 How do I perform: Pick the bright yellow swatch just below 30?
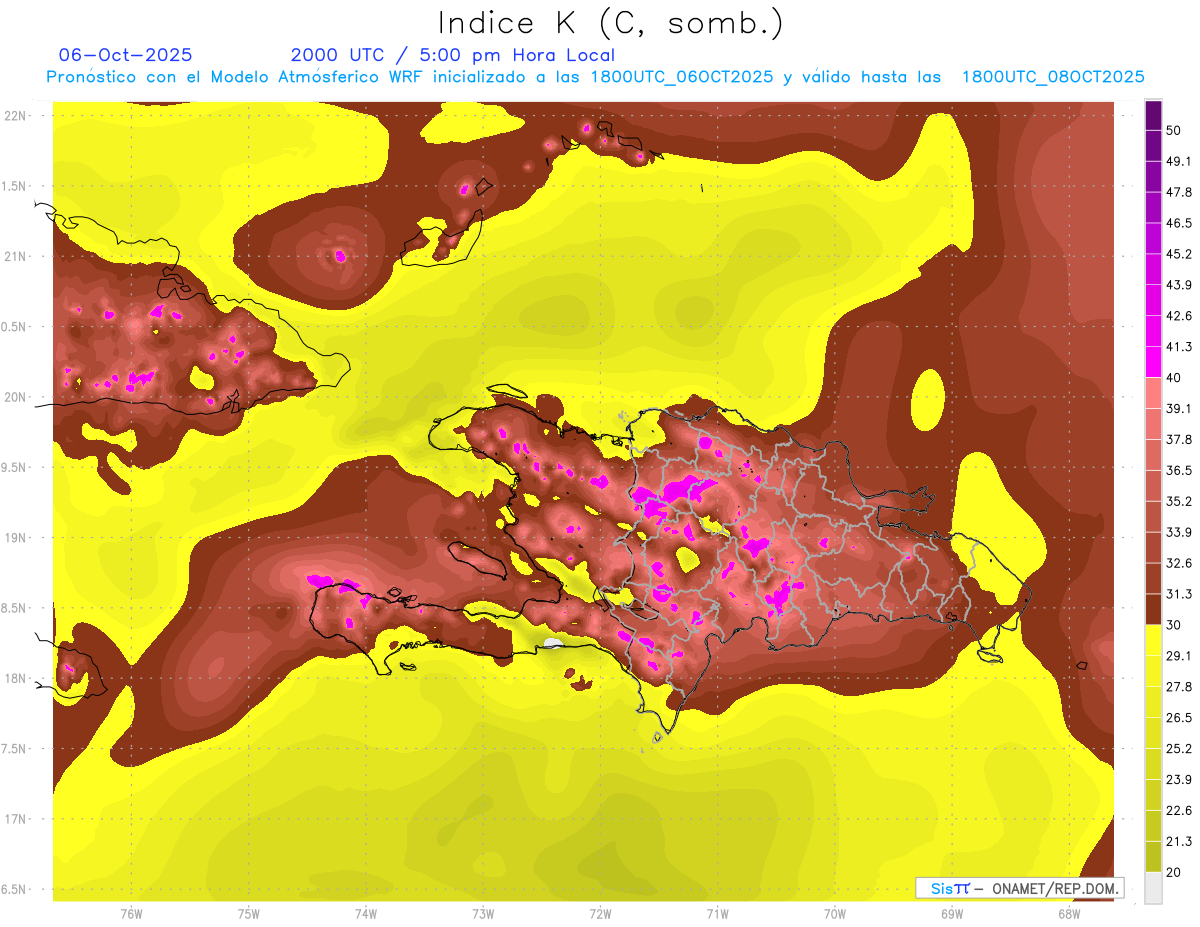(1153, 640)
